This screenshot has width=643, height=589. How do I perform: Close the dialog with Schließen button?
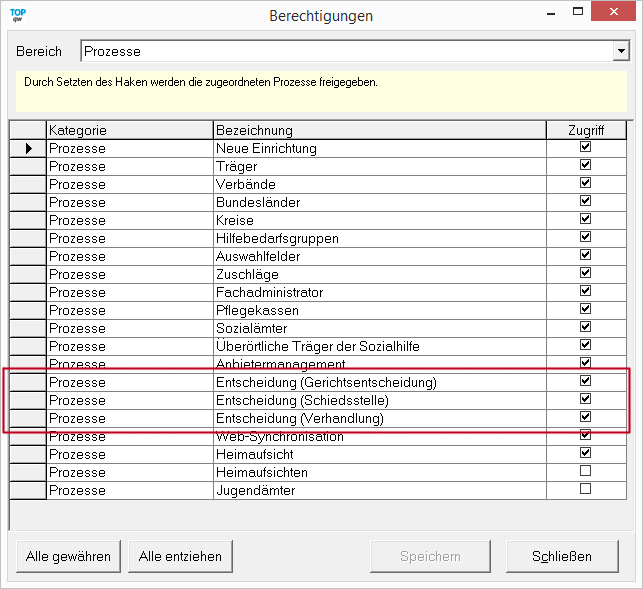point(563,556)
